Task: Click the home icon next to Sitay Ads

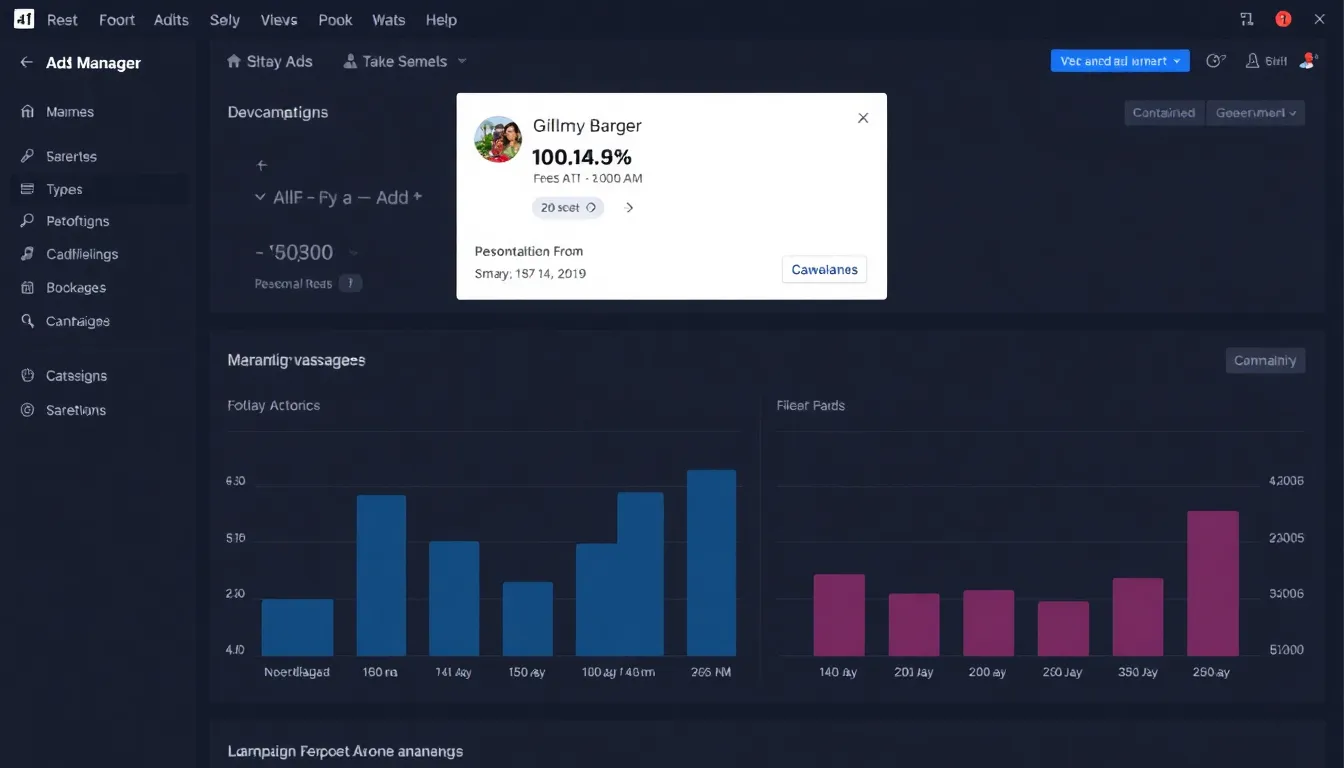Action: coord(233,61)
